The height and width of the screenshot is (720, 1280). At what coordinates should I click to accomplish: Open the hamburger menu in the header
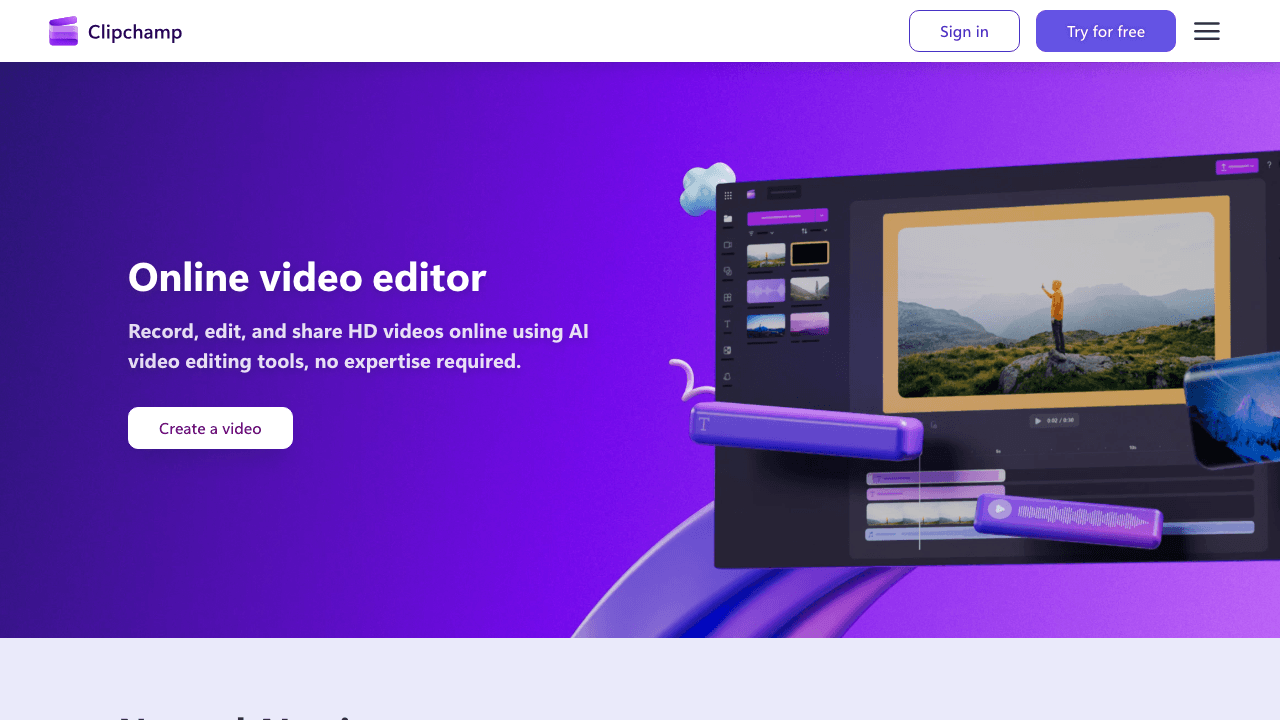tap(1206, 31)
